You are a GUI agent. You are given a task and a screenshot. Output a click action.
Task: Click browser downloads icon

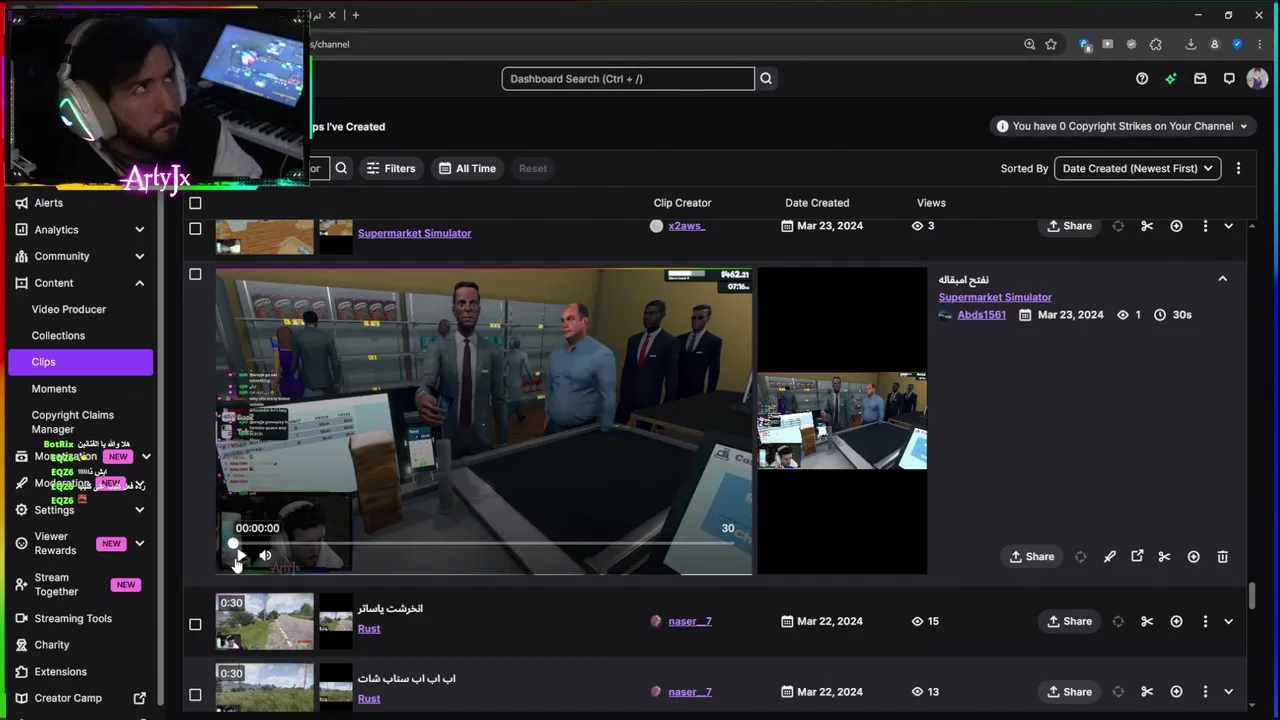tap(1190, 44)
